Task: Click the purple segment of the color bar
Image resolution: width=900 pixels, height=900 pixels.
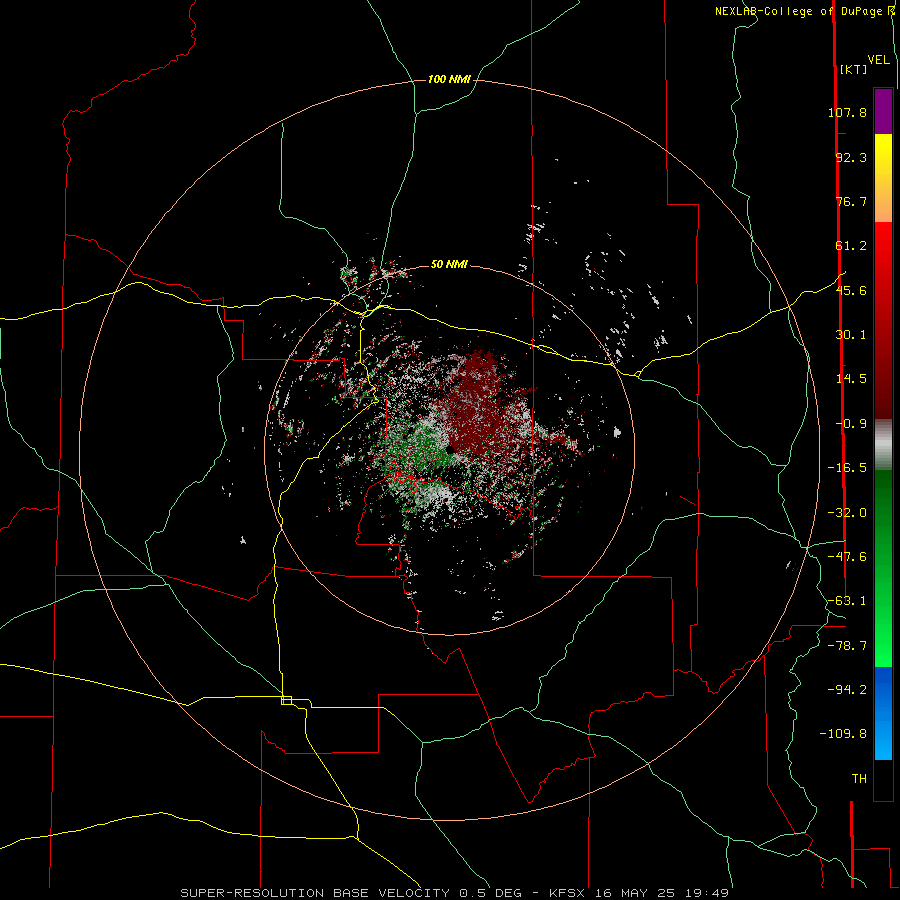Action: click(883, 111)
